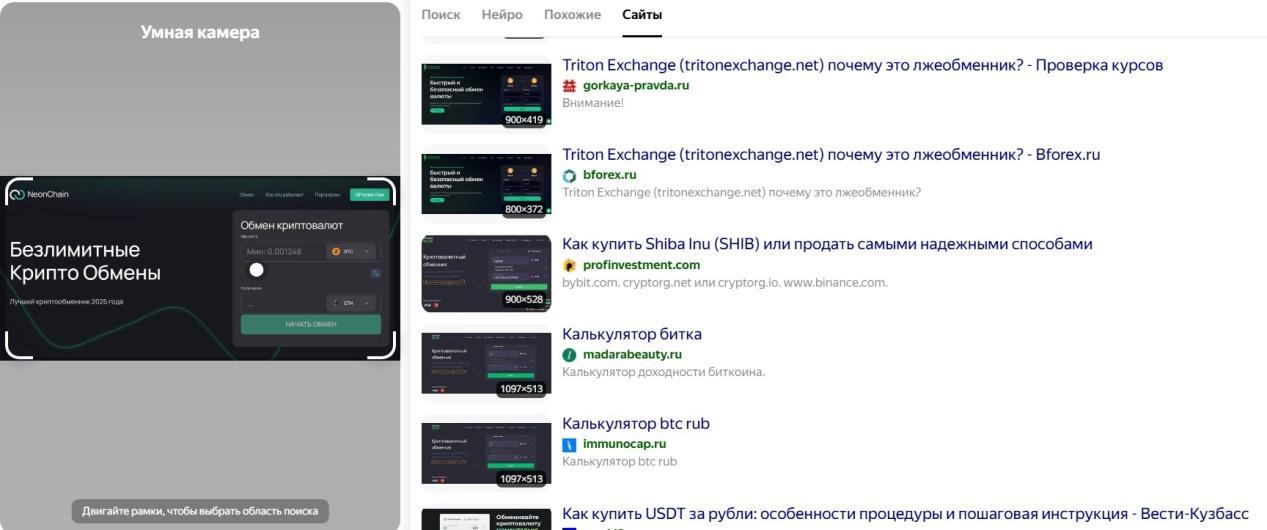Click 'Лучший криптообменник 2025 года' text
Viewport: 1267px width, 530px height.
pyautogui.click(x=66, y=301)
